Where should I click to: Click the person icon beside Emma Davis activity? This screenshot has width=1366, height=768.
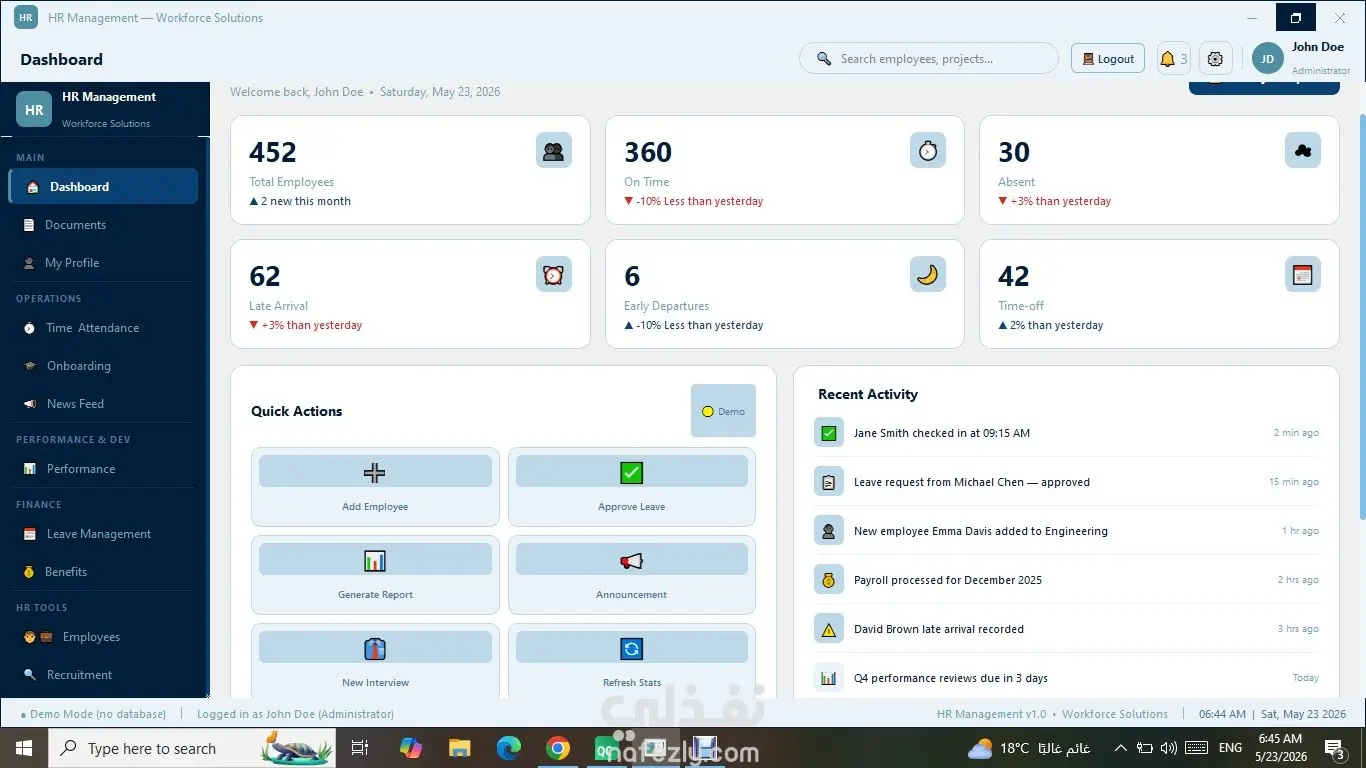[x=828, y=531]
